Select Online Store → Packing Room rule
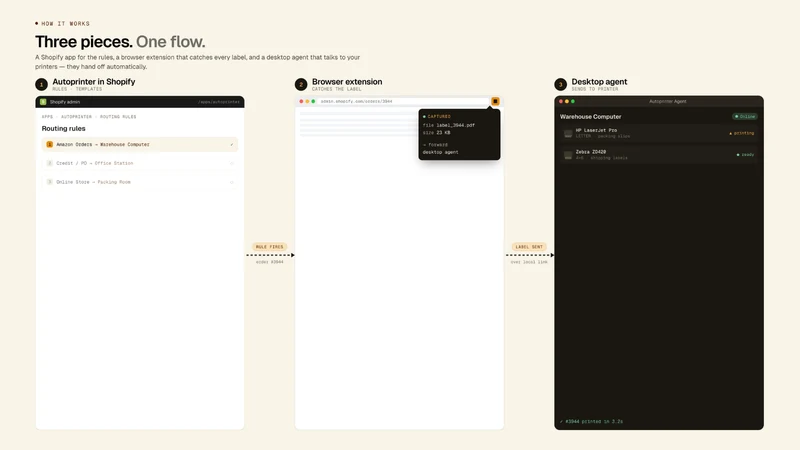 pyautogui.click(x=140, y=182)
